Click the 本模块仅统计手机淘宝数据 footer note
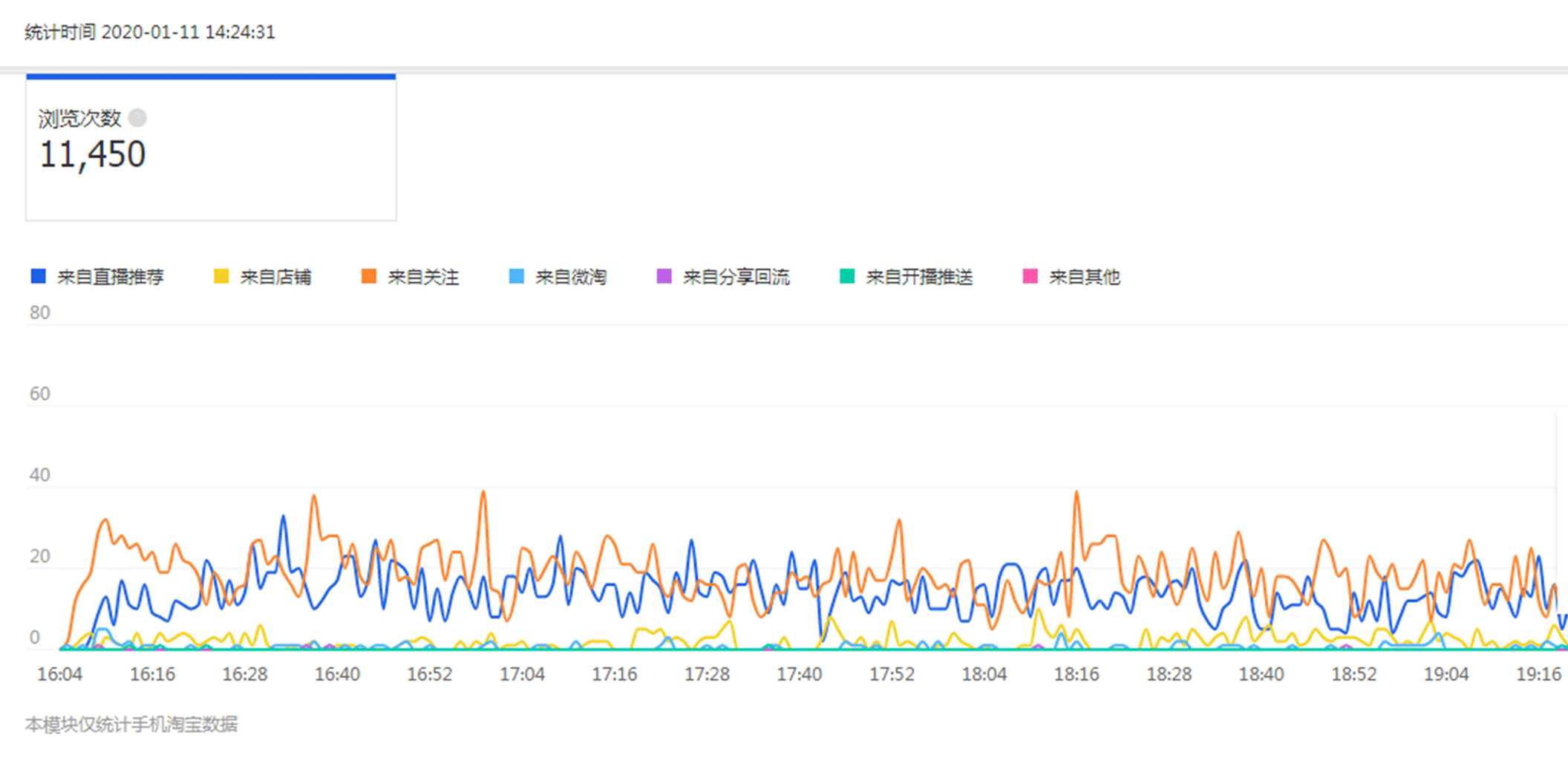 (x=131, y=725)
